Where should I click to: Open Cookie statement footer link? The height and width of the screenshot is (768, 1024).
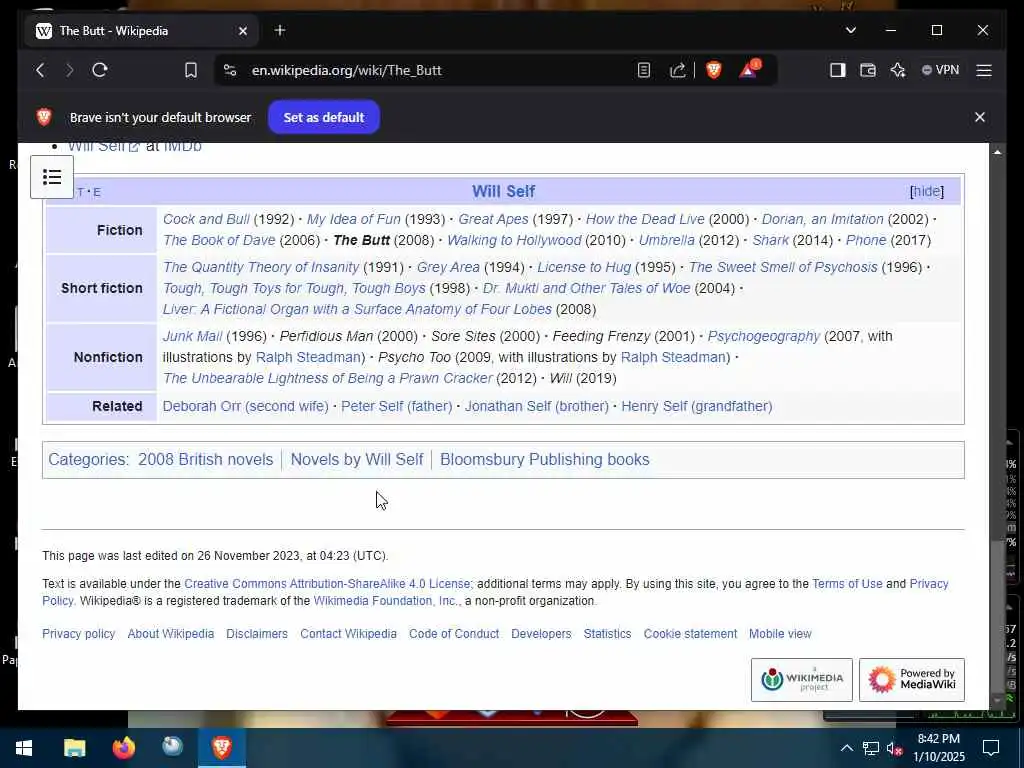(x=690, y=634)
